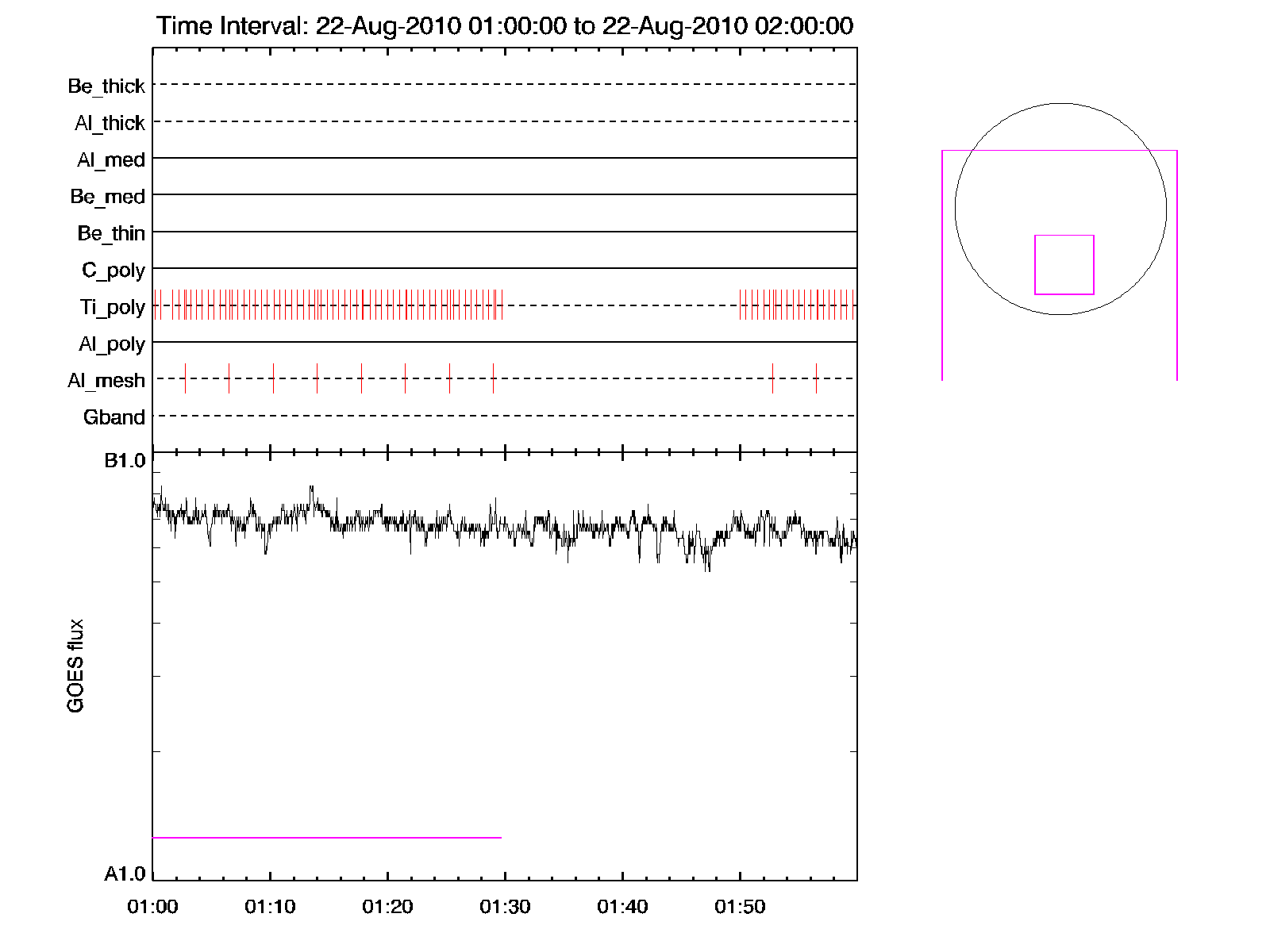The image size is (1270, 952).
Task: Select the Be_med filter label
Action: click(108, 197)
